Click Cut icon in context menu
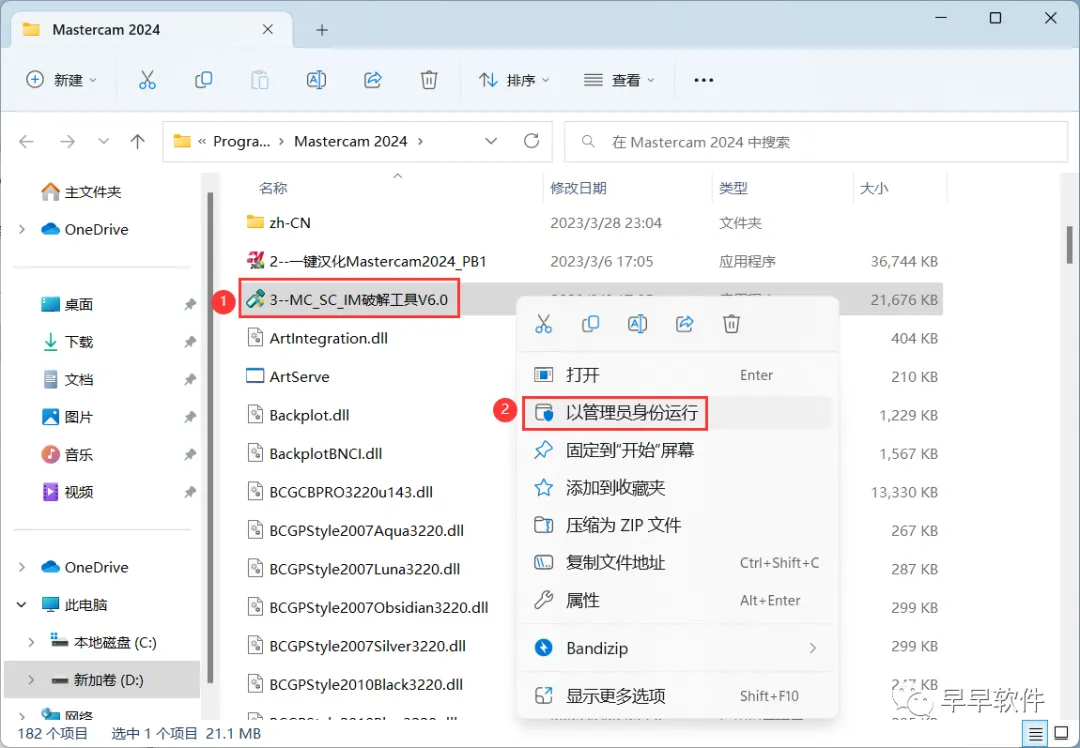 543,324
